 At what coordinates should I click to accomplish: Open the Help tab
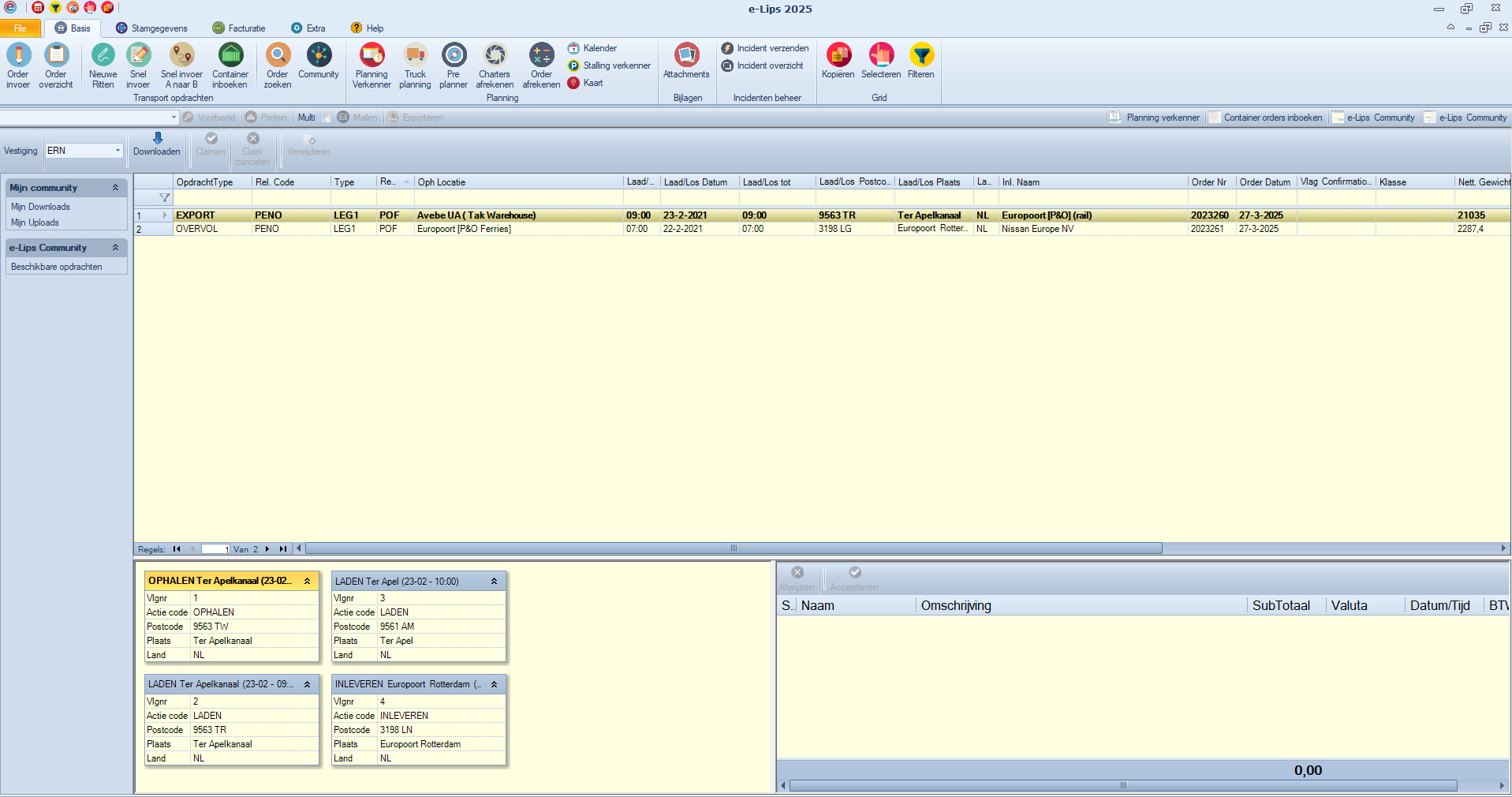coord(368,28)
